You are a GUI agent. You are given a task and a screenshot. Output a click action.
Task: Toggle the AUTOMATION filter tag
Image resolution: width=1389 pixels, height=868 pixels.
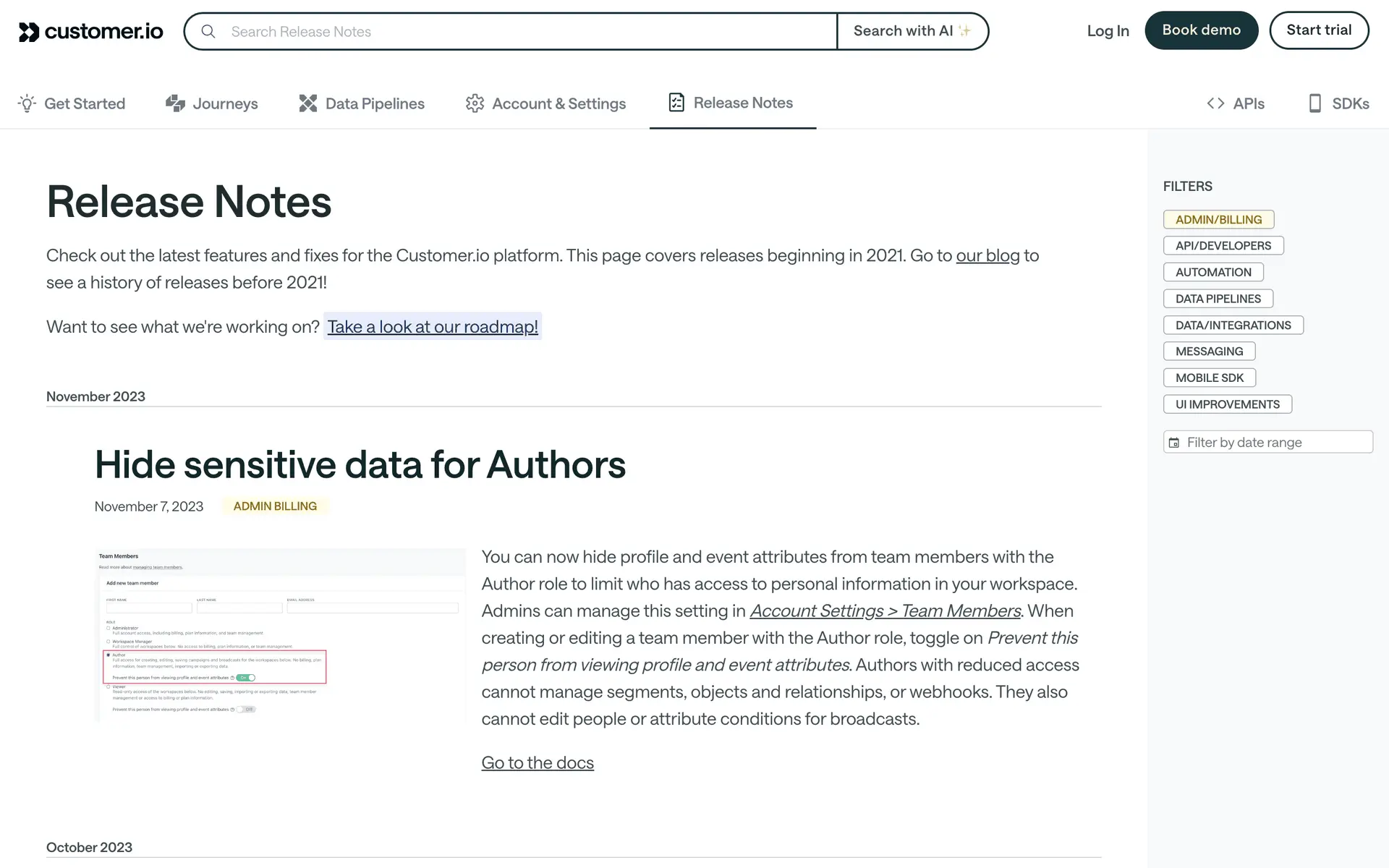1213,272
